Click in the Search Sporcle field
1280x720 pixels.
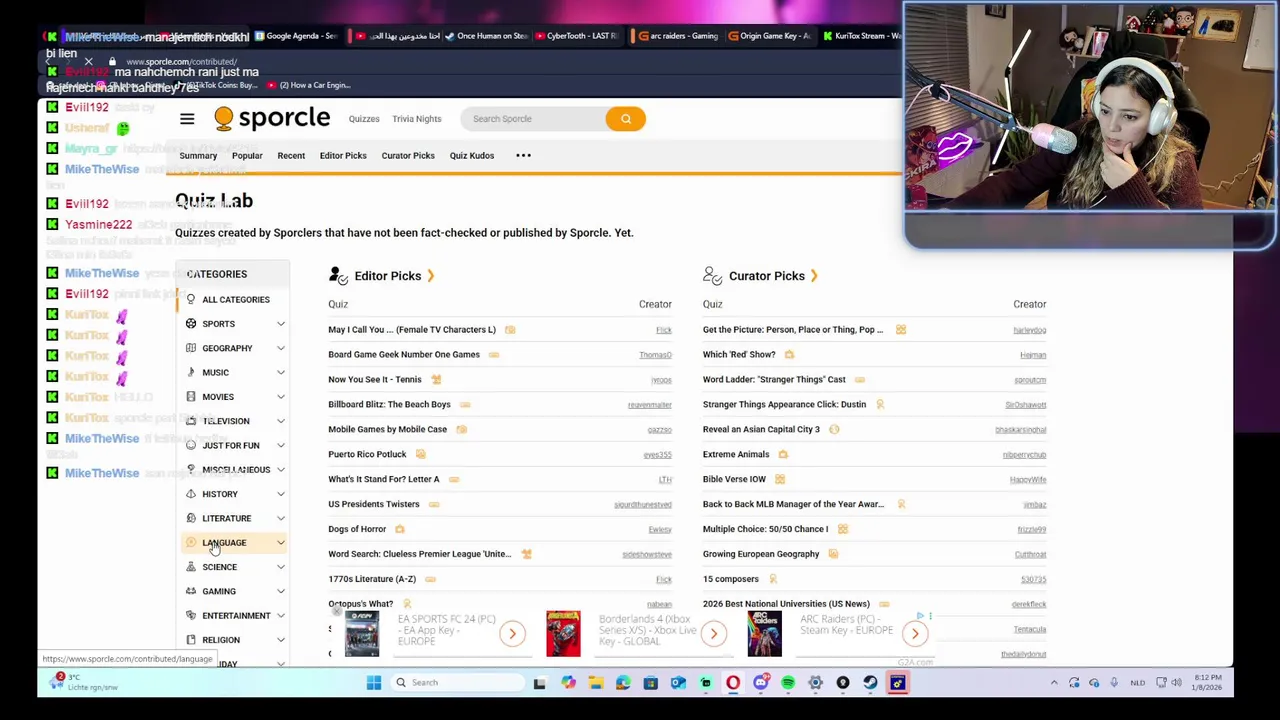pyautogui.click(x=533, y=119)
